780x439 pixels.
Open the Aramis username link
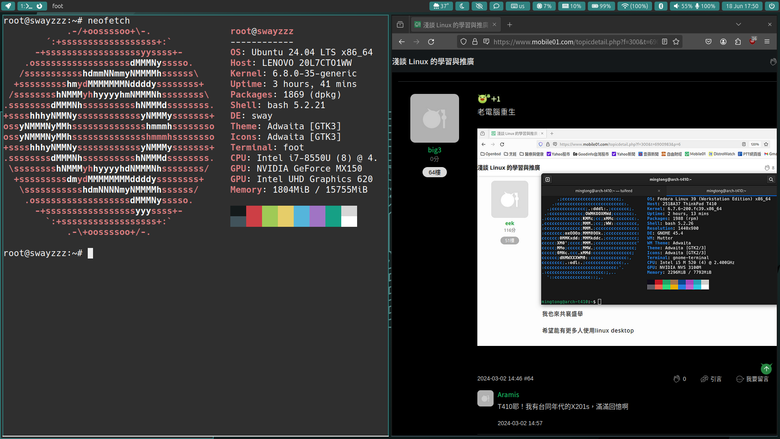coord(508,394)
